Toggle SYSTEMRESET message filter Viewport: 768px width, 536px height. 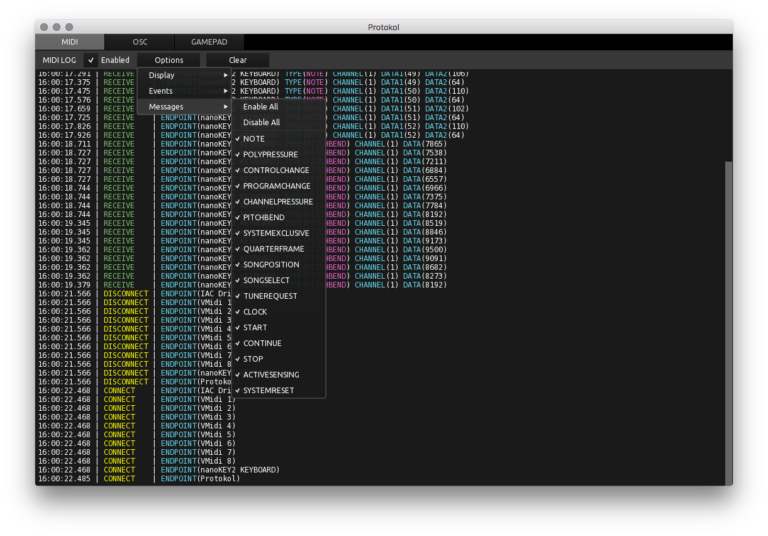(x=278, y=390)
